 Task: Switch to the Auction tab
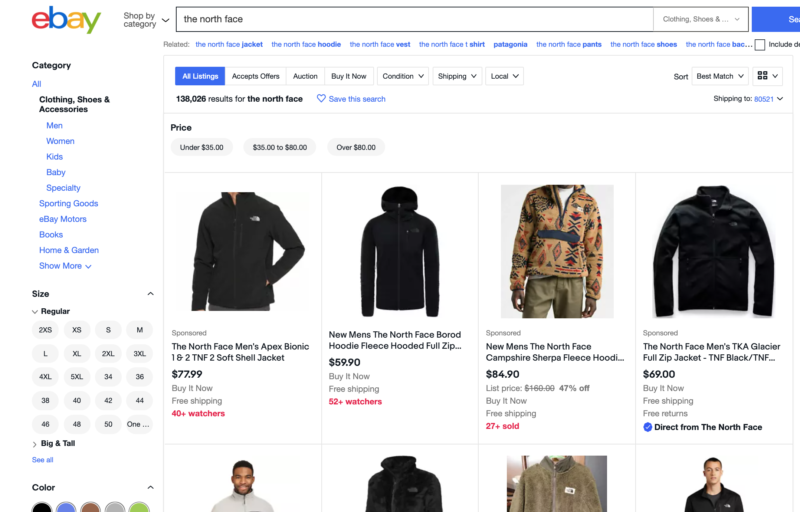coord(305,76)
